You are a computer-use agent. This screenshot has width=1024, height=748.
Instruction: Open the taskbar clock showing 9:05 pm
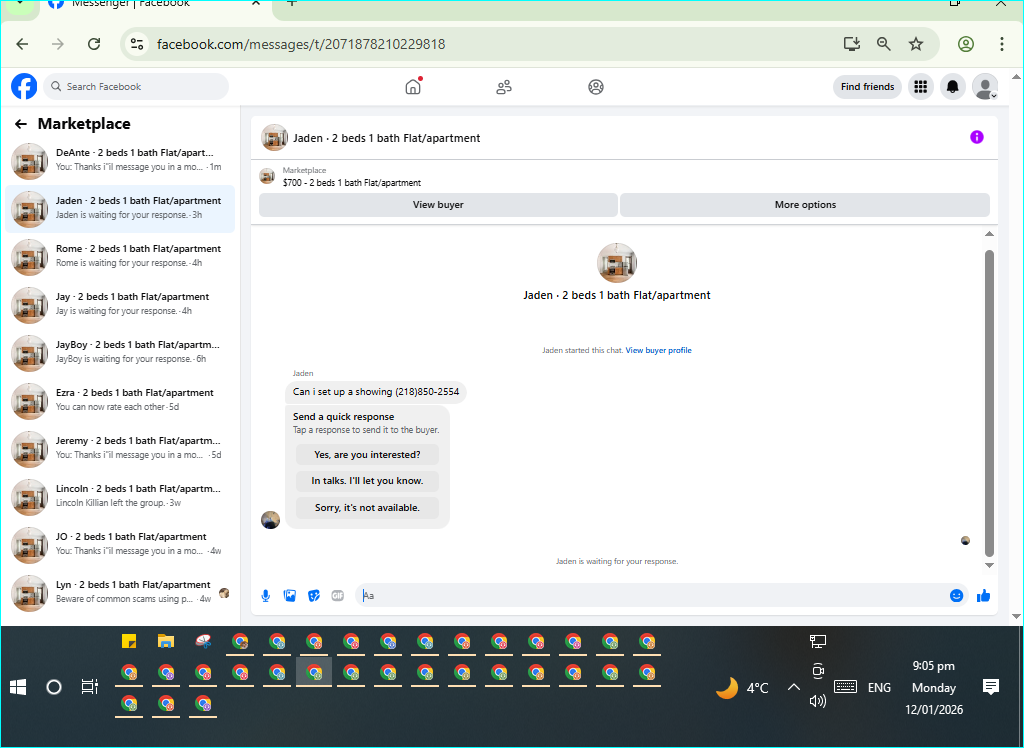coord(934,687)
